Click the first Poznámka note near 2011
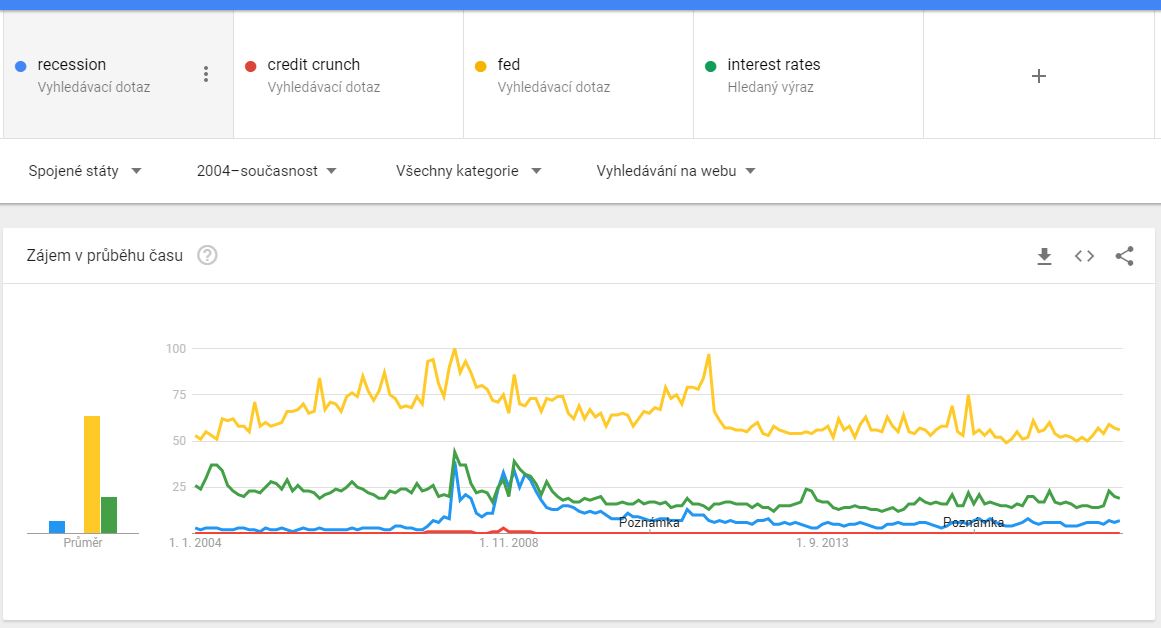The image size is (1161, 628). tap(649, 522)
